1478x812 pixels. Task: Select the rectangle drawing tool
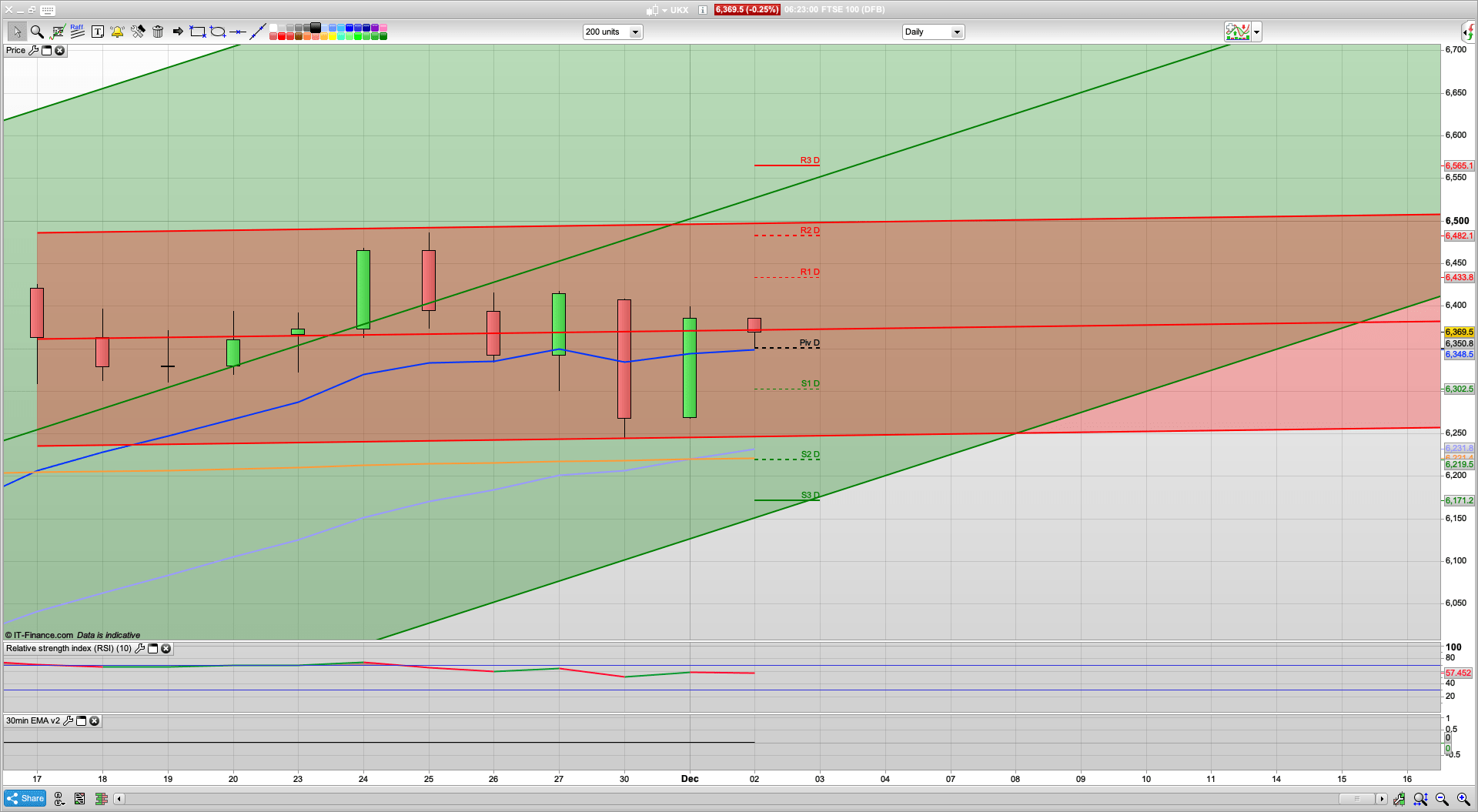click(x=198, y=32)
